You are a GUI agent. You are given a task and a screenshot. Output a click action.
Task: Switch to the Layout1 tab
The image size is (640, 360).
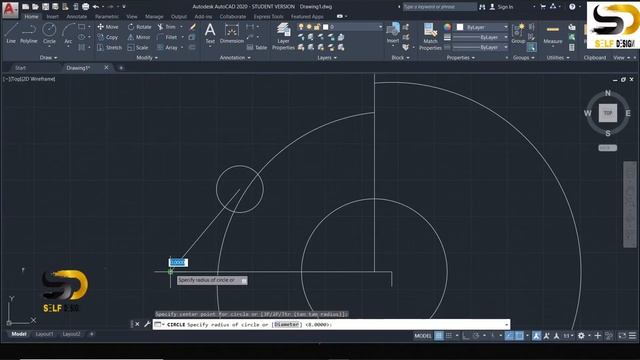[44, 334]
